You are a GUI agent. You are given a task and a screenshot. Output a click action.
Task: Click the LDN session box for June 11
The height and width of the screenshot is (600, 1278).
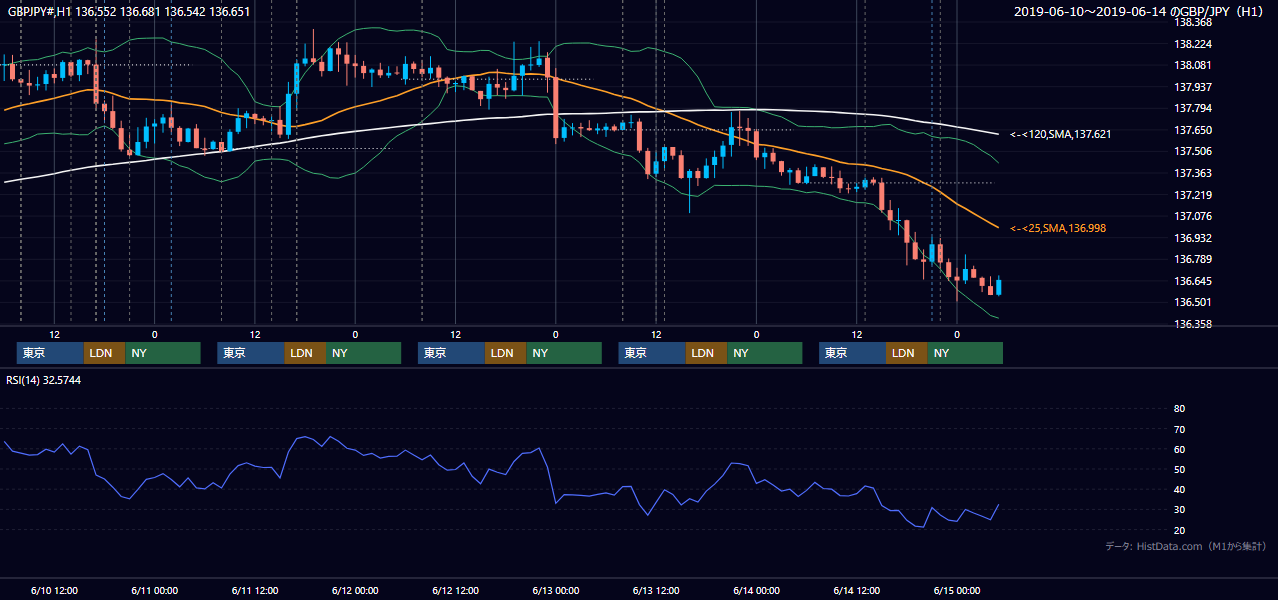(305, 353)
